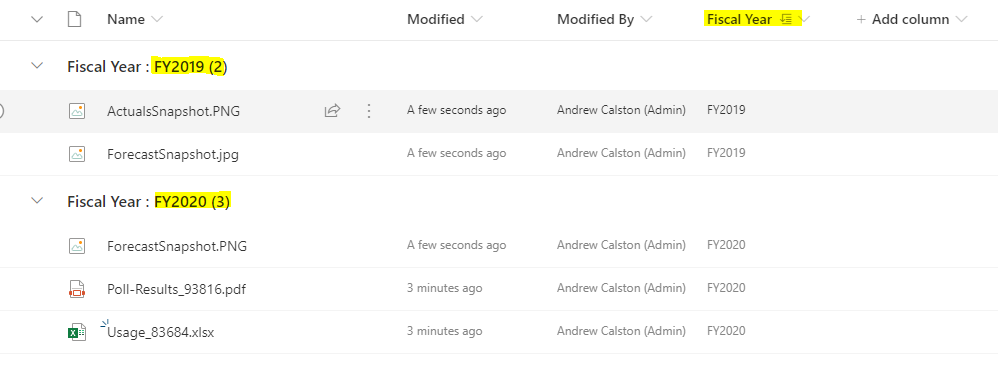
Task: Click the PDF icon beside Poll-Results_93816.pdf
Action: pos(76,289)
